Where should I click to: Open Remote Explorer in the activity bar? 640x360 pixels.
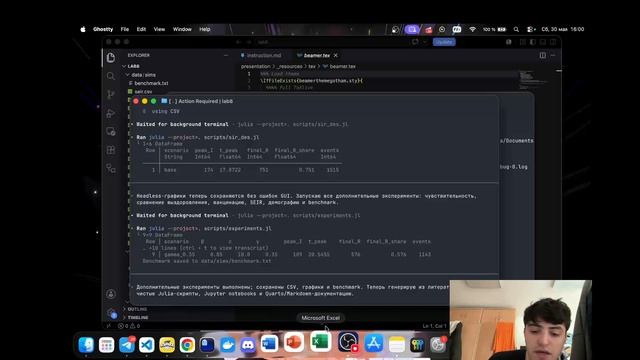(111, 132)
